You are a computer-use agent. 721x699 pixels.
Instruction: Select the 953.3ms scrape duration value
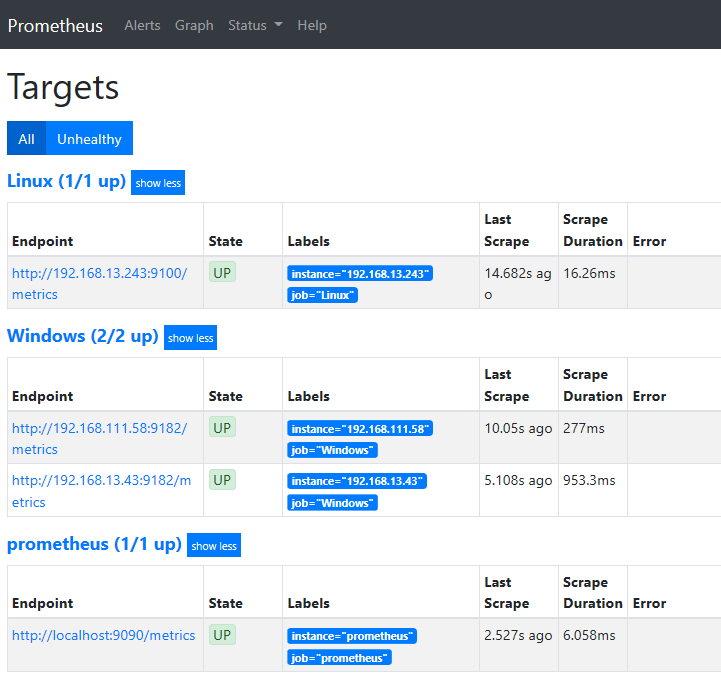pos(589,480)
